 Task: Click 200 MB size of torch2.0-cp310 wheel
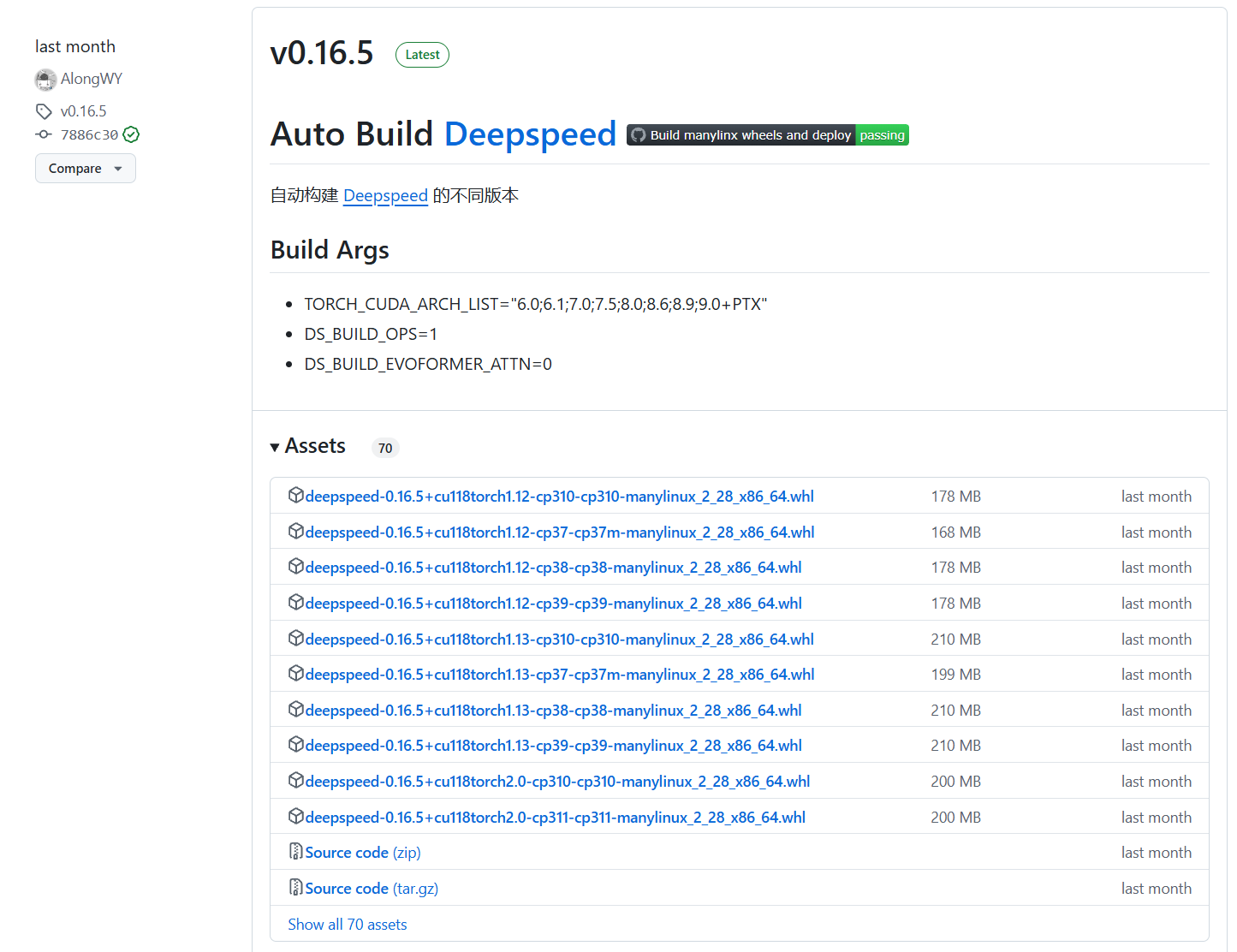(x=956, y=782)
